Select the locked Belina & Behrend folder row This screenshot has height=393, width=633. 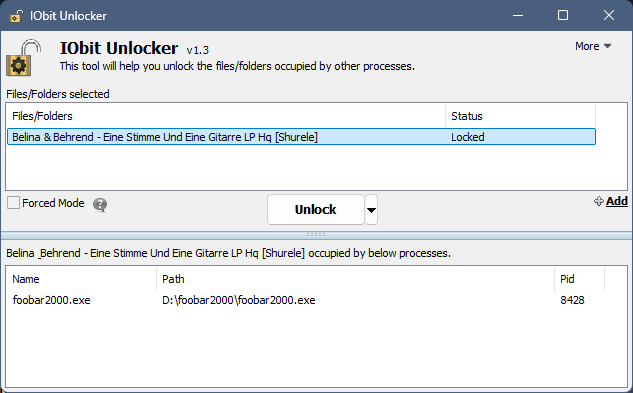(302, 137)
